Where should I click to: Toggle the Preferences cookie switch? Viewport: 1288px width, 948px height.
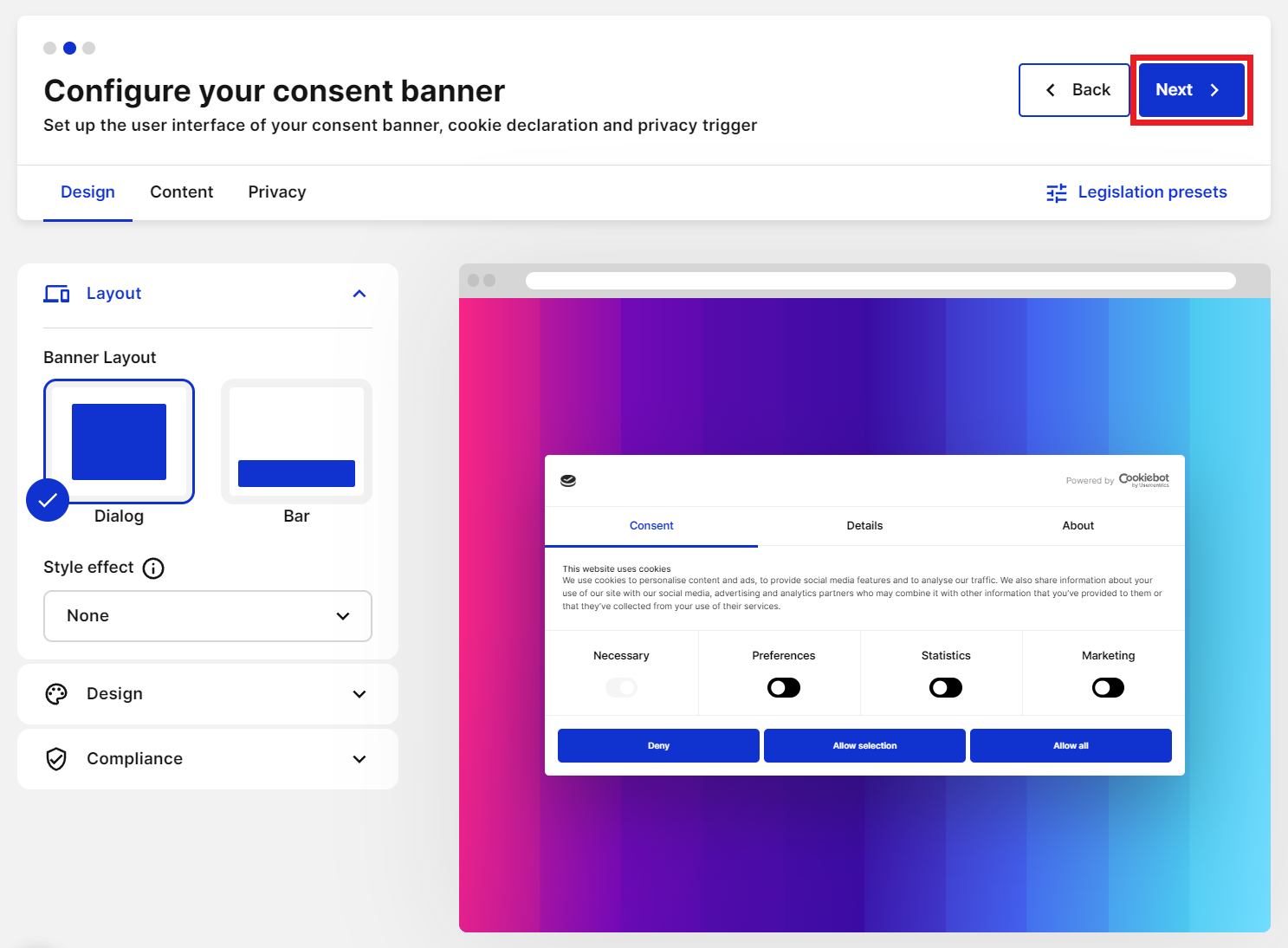click(783, 688)
